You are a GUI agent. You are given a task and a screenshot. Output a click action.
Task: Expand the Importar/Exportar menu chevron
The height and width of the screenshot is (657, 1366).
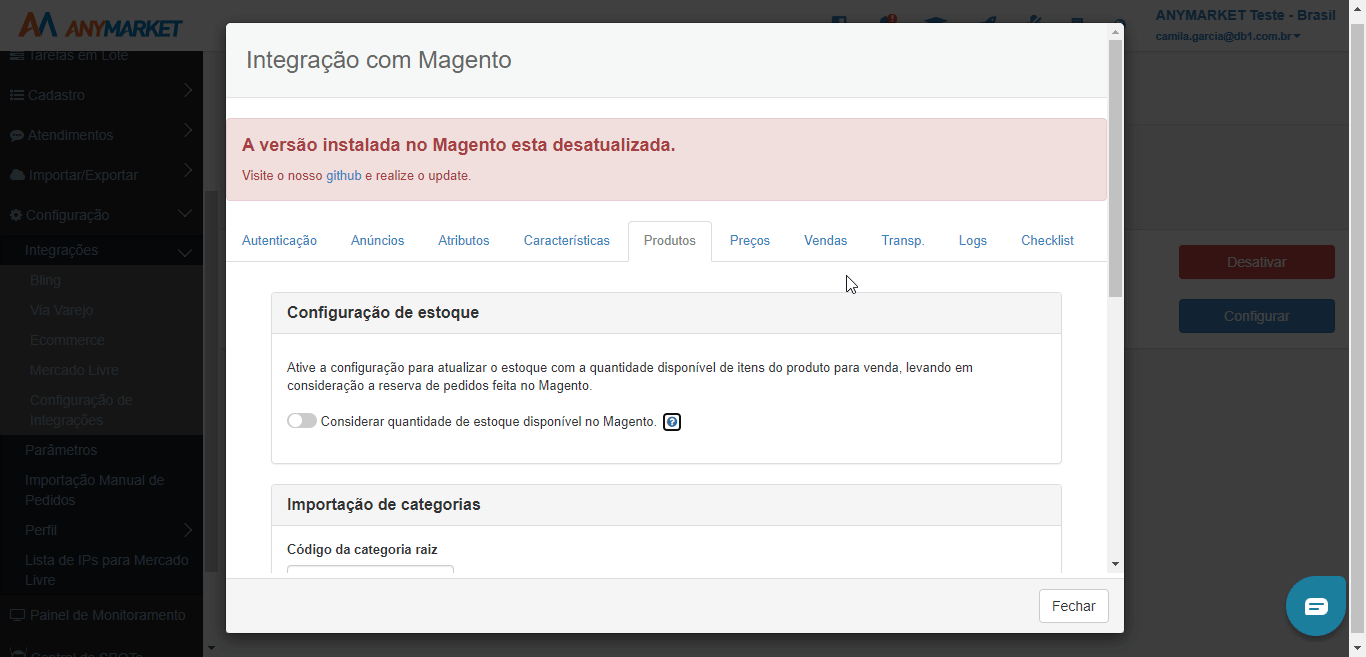point(187,171)
